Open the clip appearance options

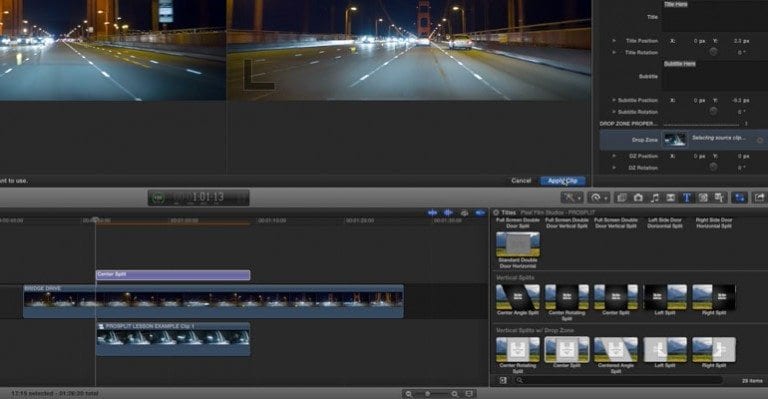click(x=469, y=394)
